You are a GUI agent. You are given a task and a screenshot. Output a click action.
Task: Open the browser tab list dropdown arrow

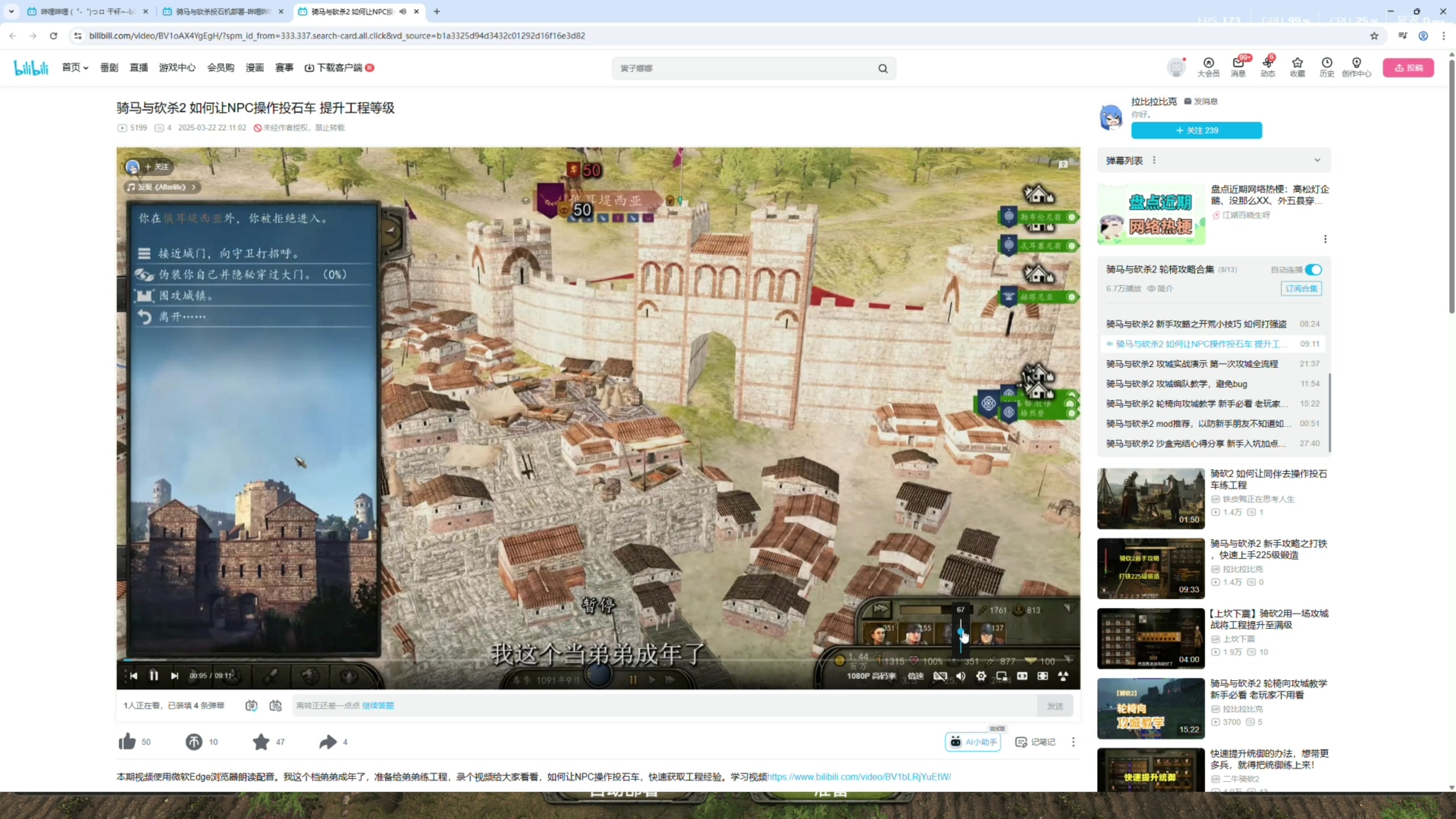tap(11, 11)
